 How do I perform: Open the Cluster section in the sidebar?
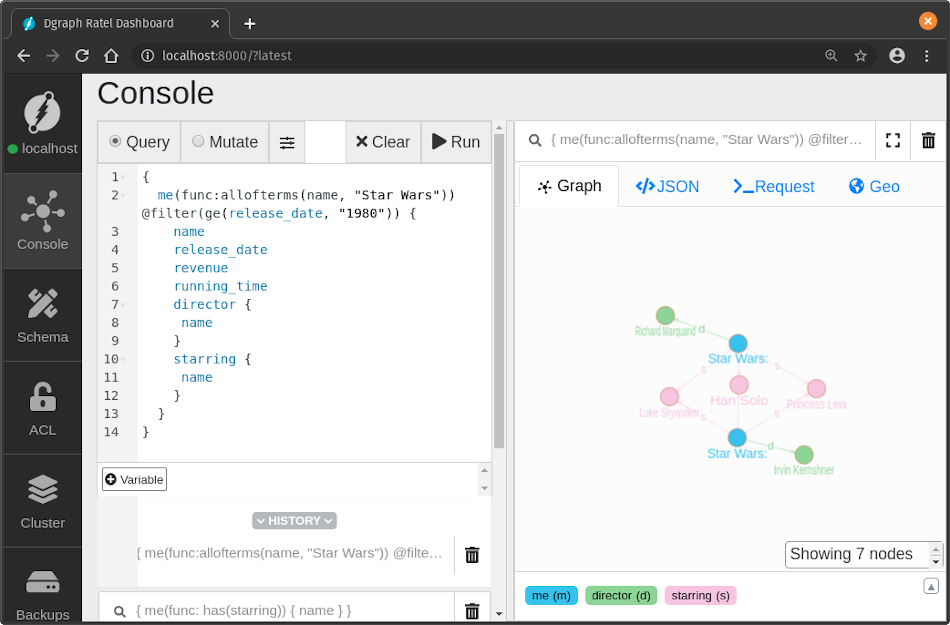(x=42, y=501)
